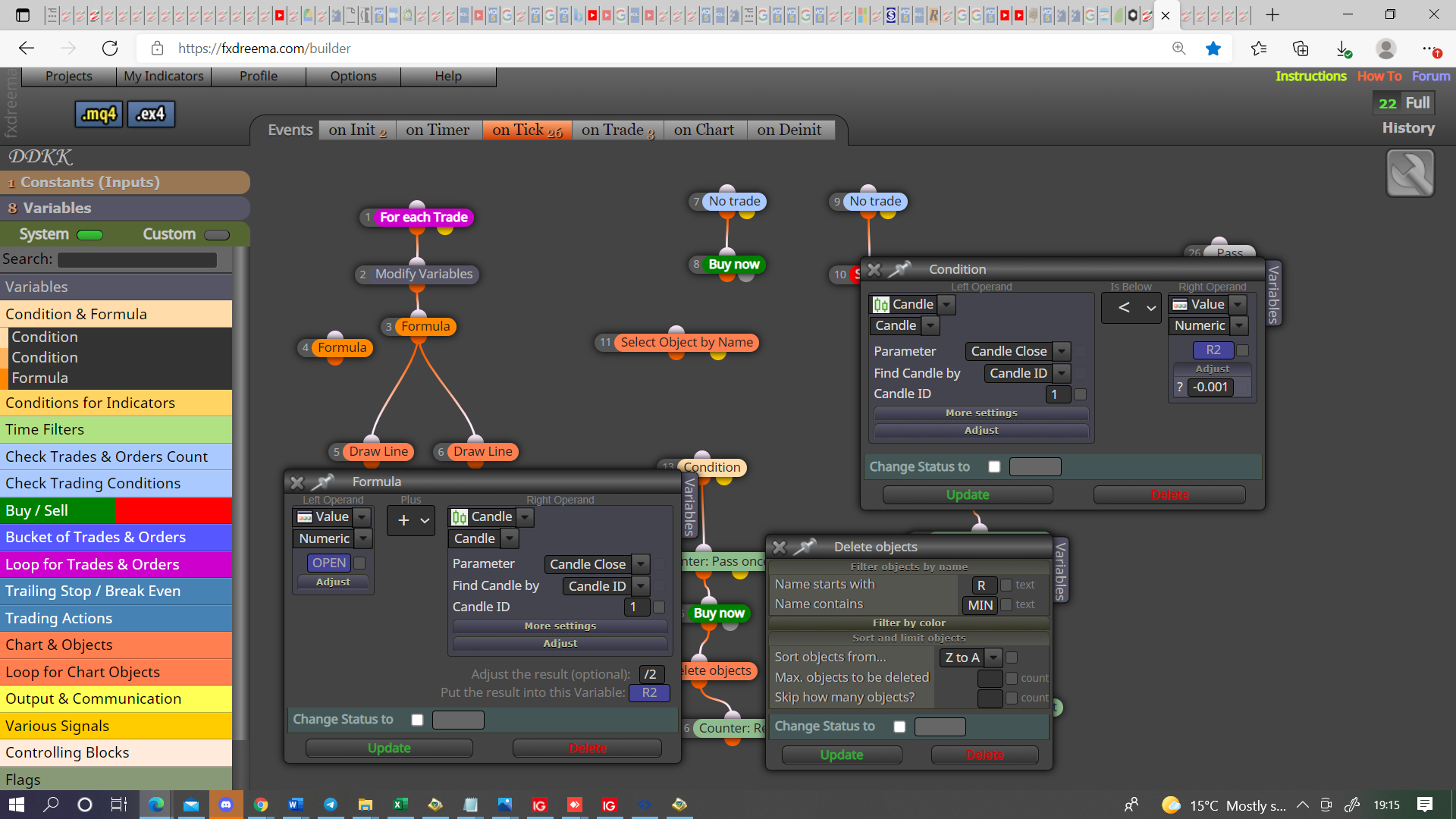Download the .ex4 compiled file
1456x819 pixels.
pyautogui.click(x=151, y=115)
